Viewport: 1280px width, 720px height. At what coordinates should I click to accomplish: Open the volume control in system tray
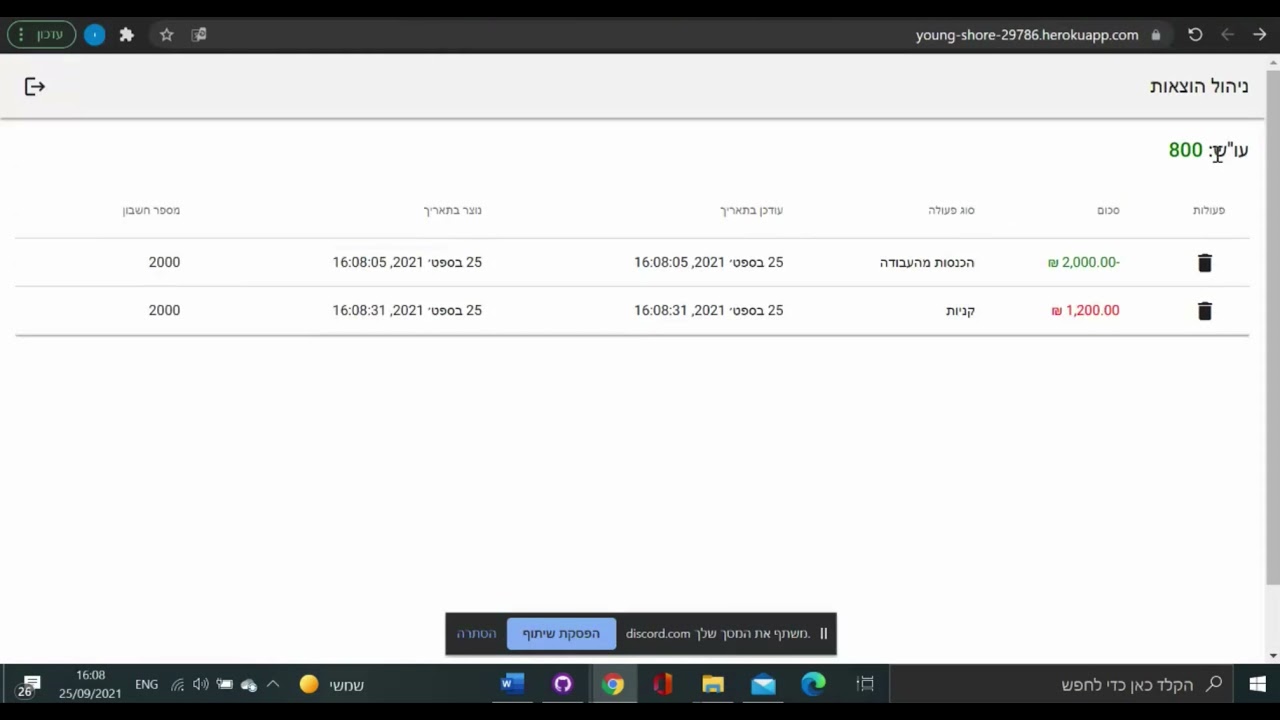click(x=200, y=685)
